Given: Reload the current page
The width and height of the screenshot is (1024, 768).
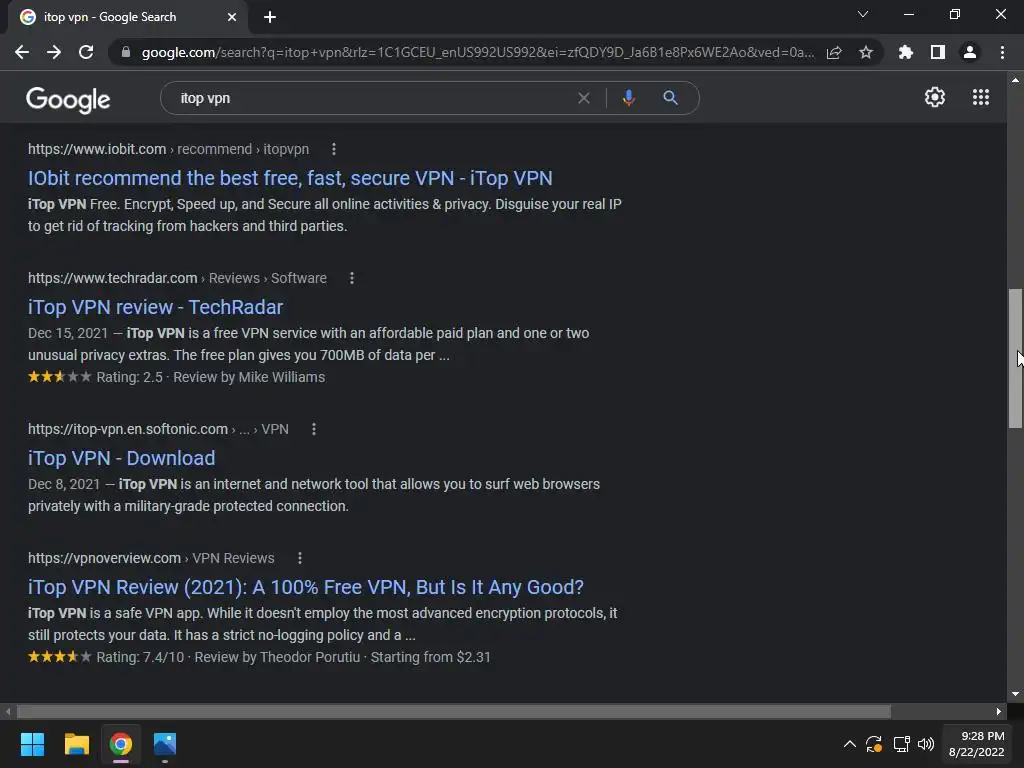Looking at the screenshot, I should (86, 52).
